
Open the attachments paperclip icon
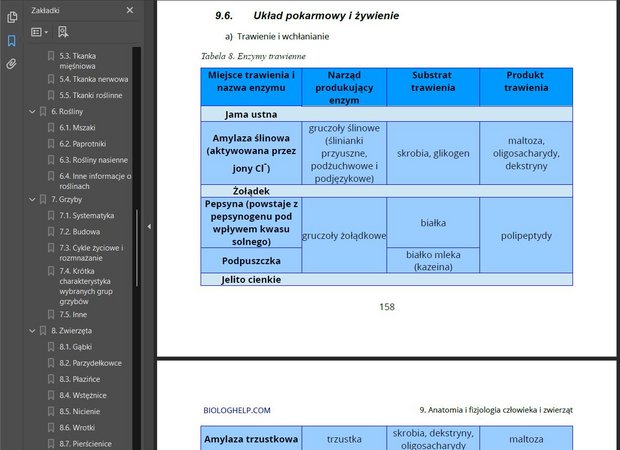click(11, 64)
